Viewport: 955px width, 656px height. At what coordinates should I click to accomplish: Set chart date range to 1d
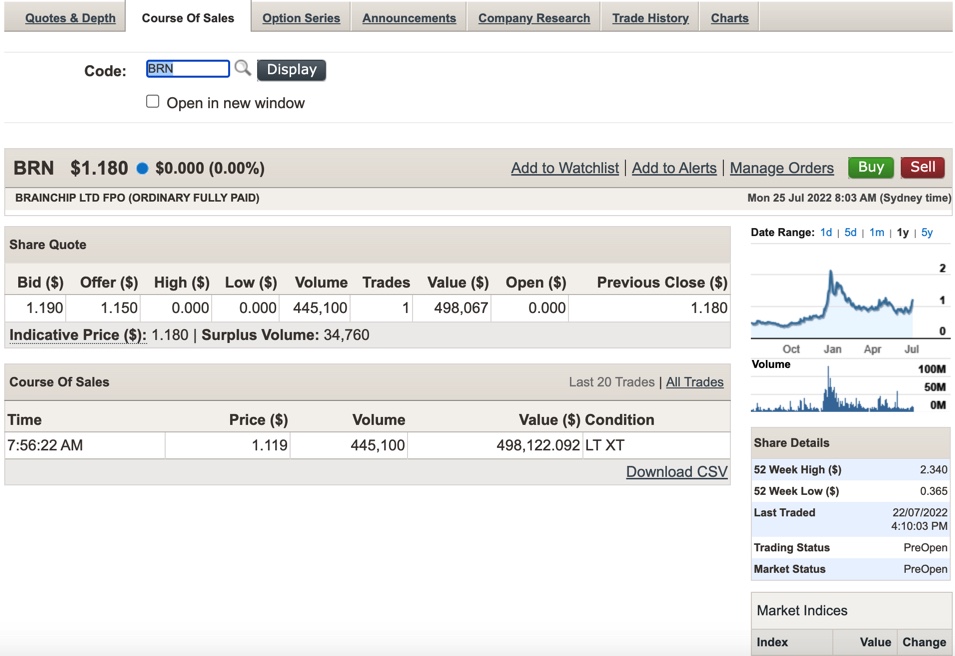tap(825, 232)
